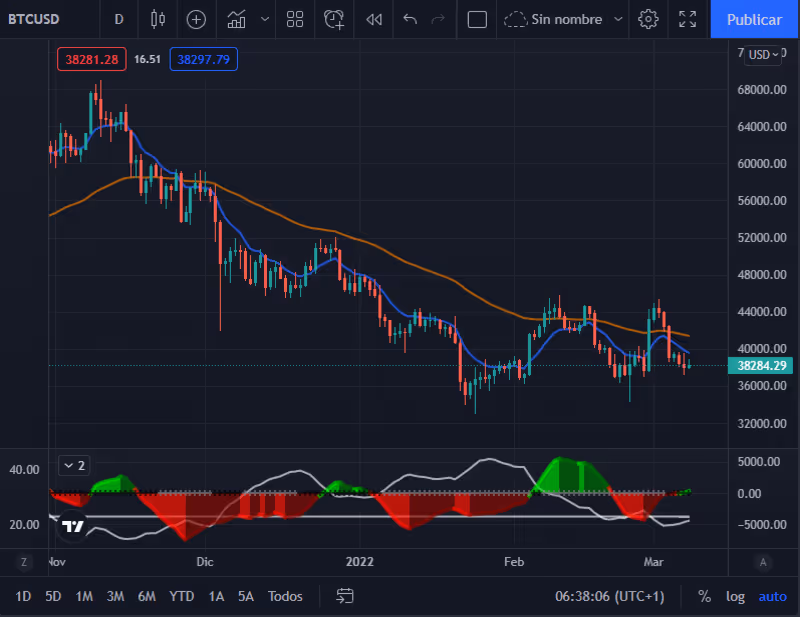Click the Publicar button
Viewport: 800px width, 617px height.
[754, 19]
